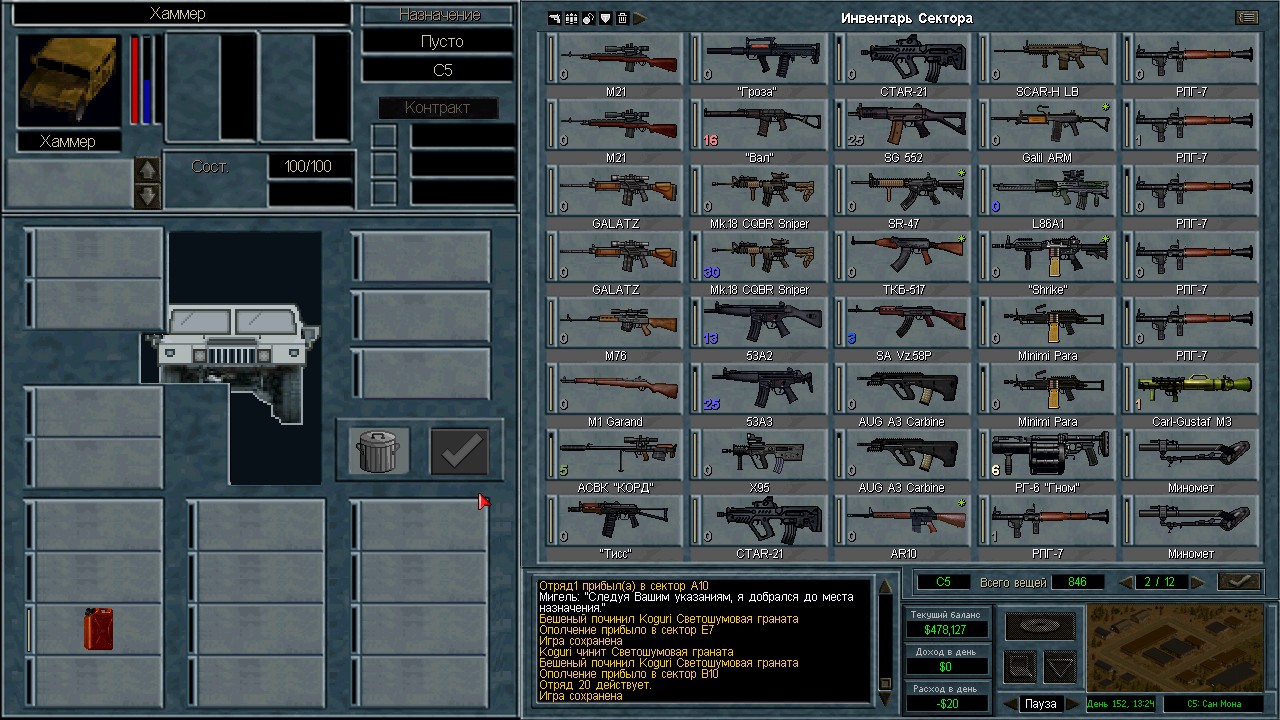Click the downward triangle map button
Image resolution: width=1280 pixels, height=720 pixels.
(1060, 665)
